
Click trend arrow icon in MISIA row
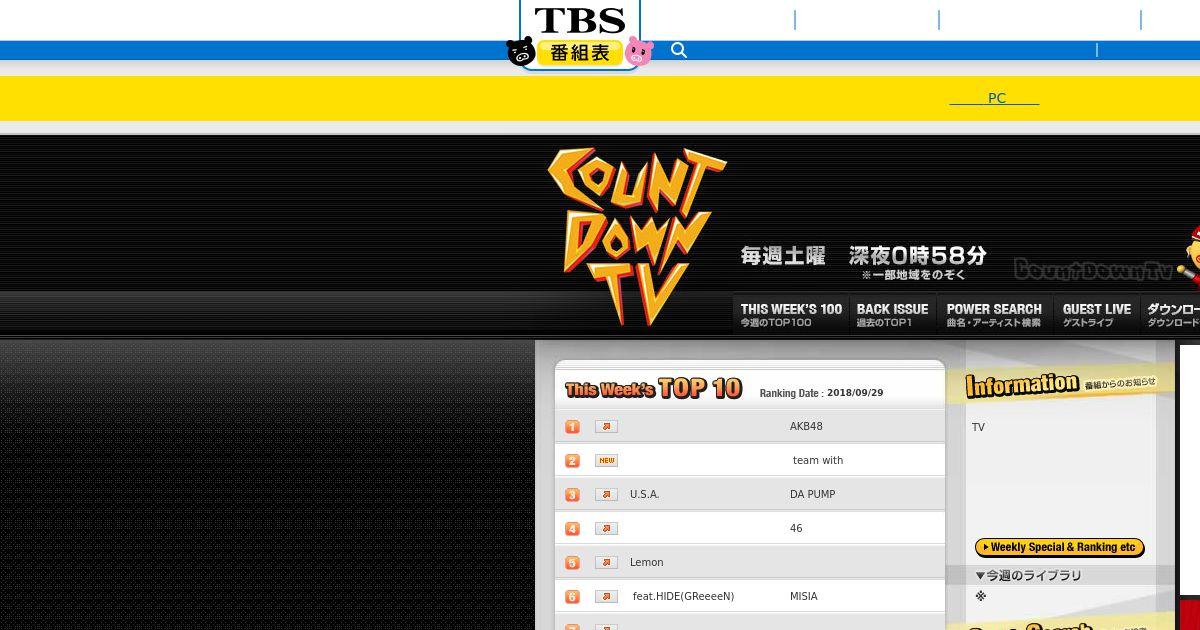tap(606, 596)
